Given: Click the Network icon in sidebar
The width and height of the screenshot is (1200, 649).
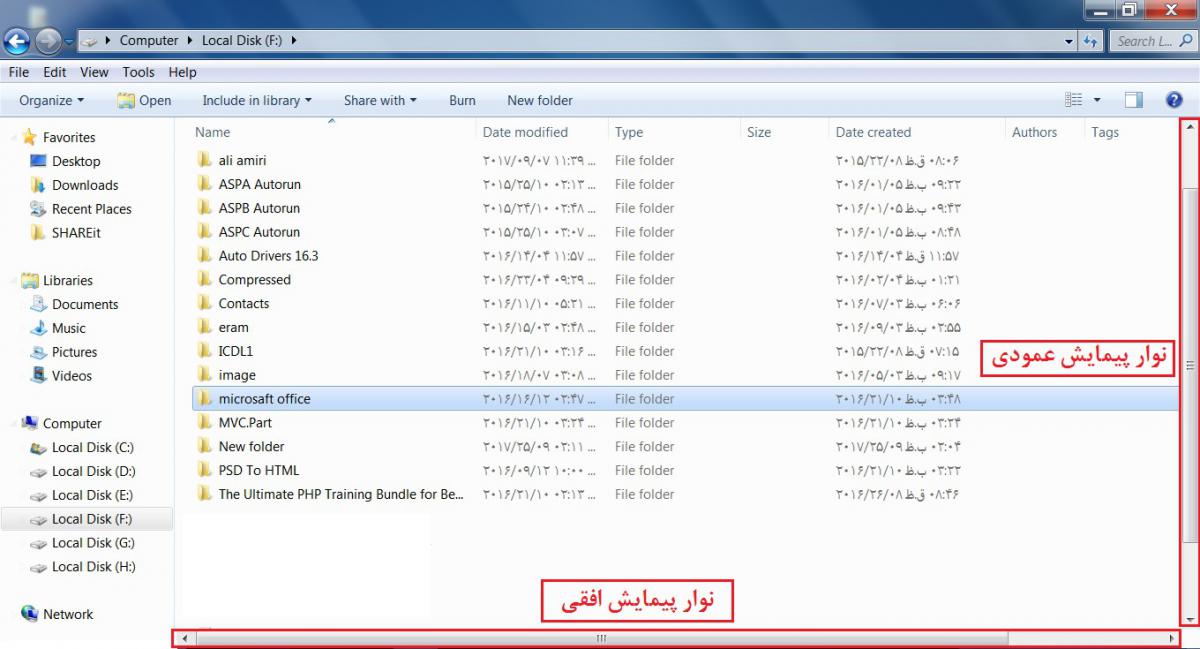Looking at the screenshot, I should point(29,614).
